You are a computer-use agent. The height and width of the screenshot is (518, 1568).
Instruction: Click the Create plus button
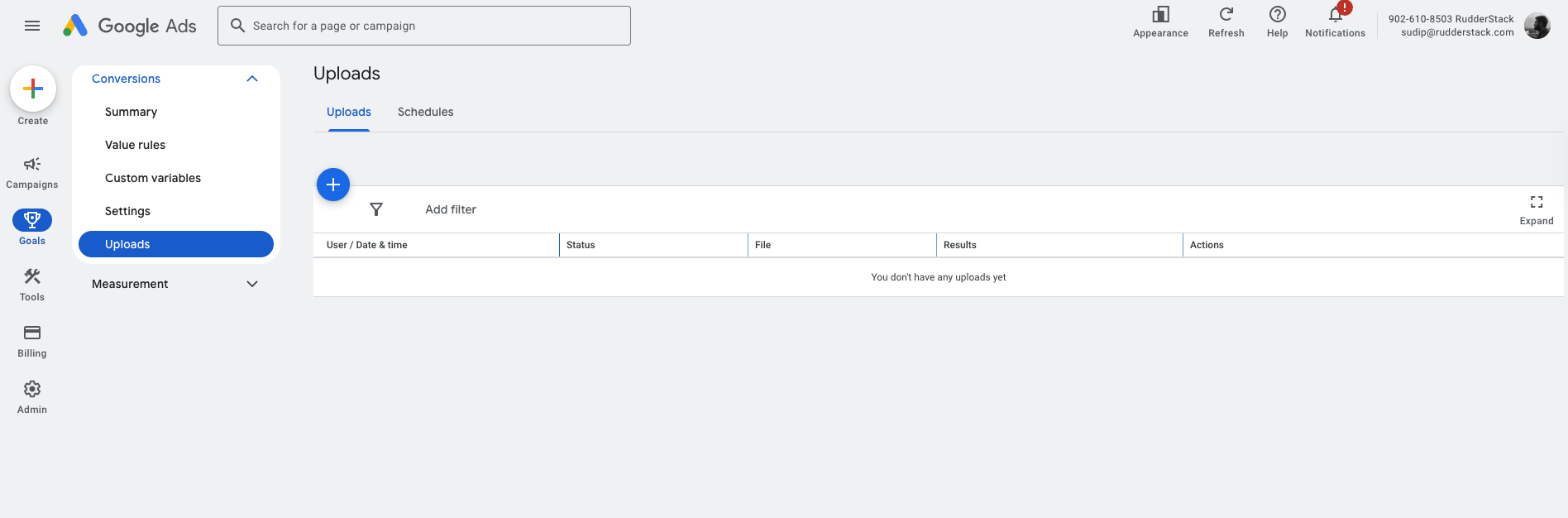pyautogui.click(x=33, y=89)
